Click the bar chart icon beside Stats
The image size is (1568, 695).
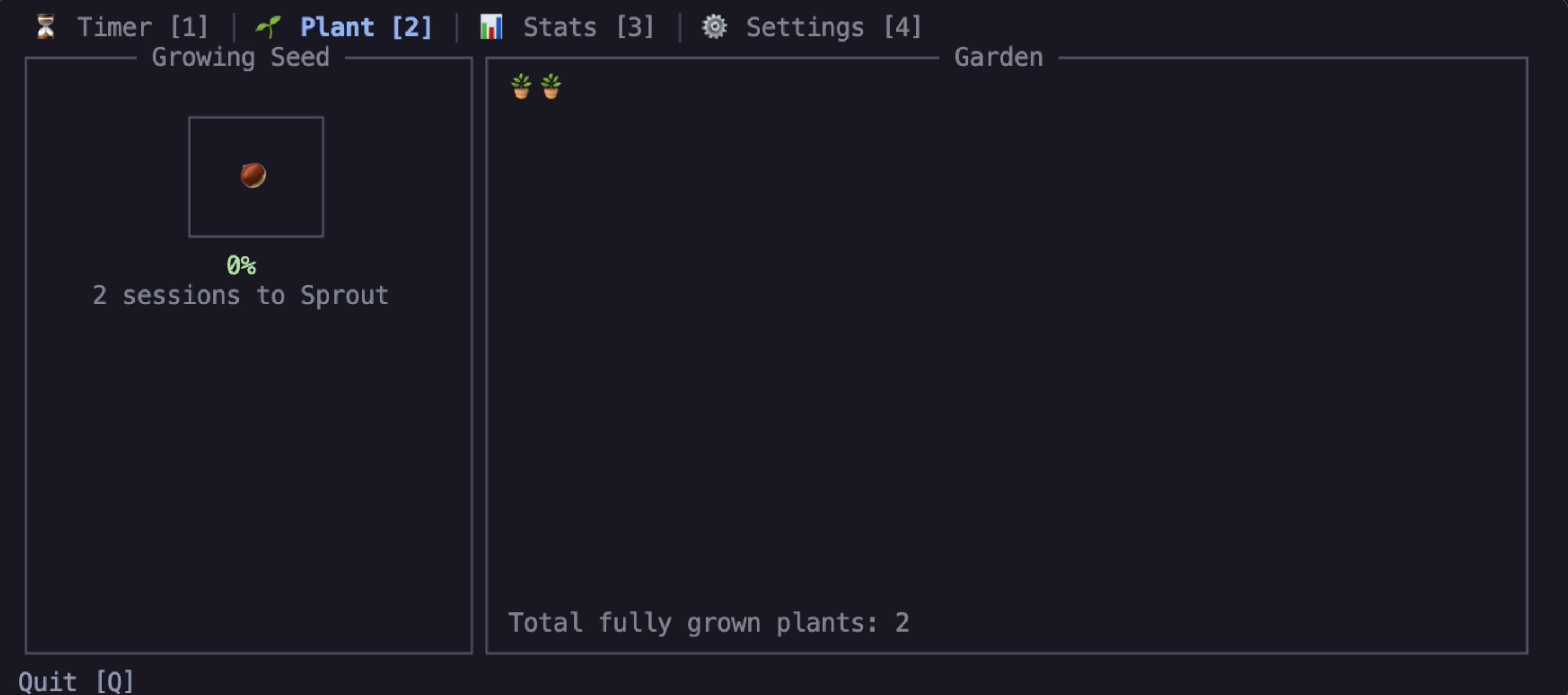click(491, 27)
